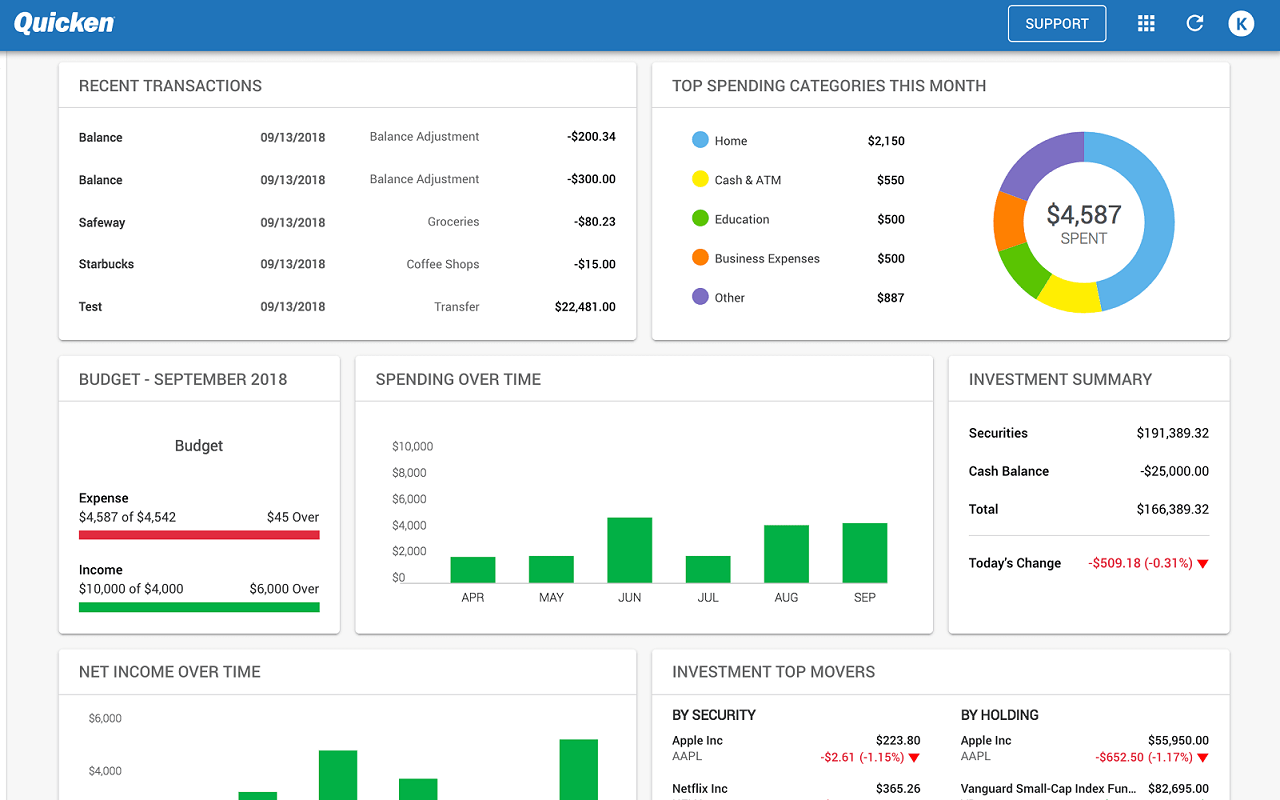Click the yellow Cash & ATM dot

[700, 179]
